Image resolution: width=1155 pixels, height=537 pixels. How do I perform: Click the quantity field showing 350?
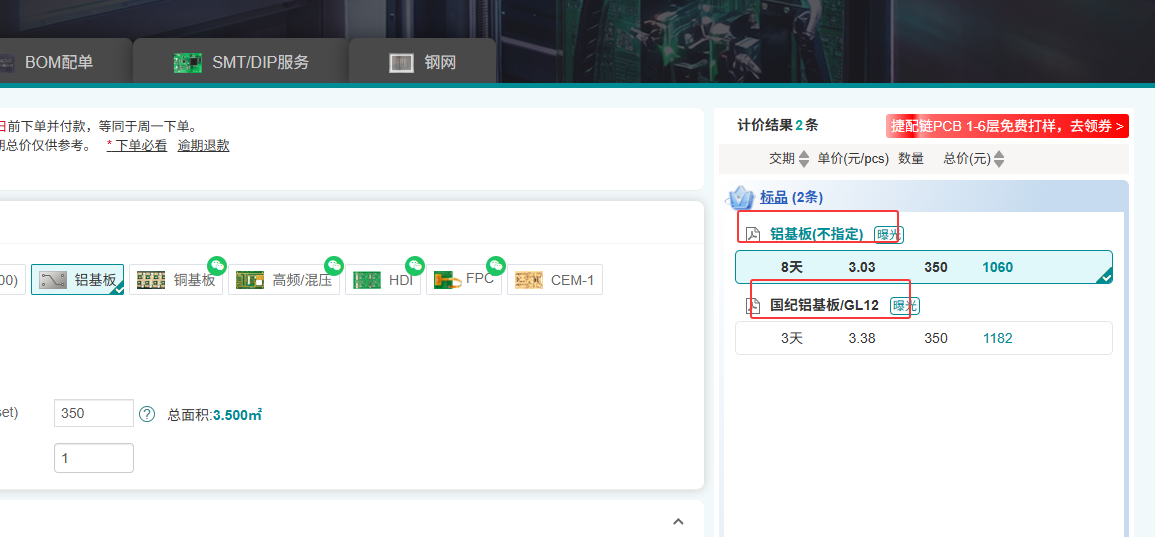[94, 413]
